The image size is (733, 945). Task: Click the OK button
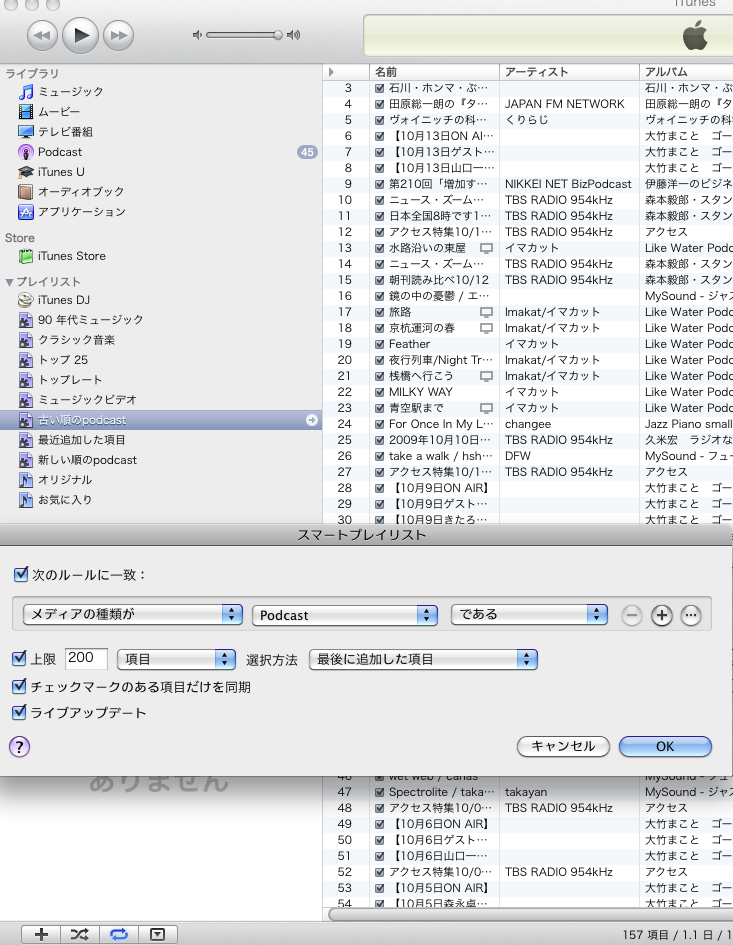tap(665, 746)
